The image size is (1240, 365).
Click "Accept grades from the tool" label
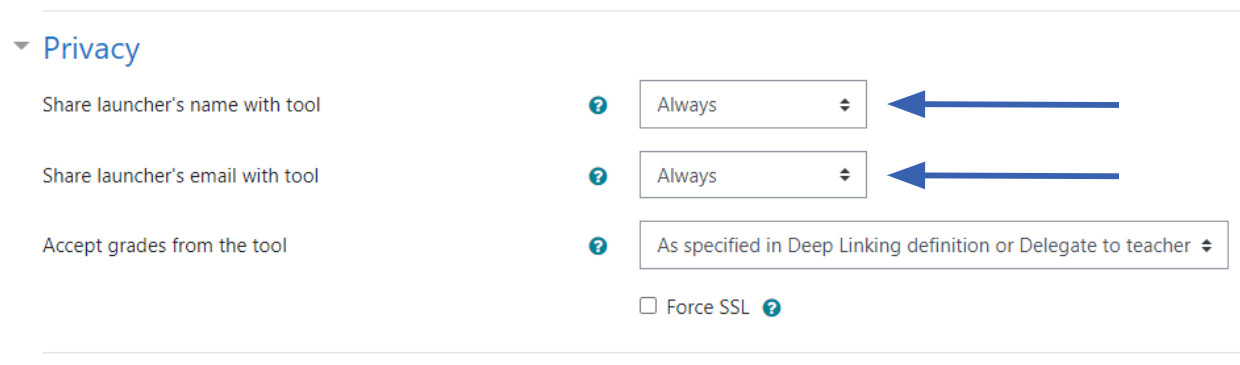[x=165, y=245]
